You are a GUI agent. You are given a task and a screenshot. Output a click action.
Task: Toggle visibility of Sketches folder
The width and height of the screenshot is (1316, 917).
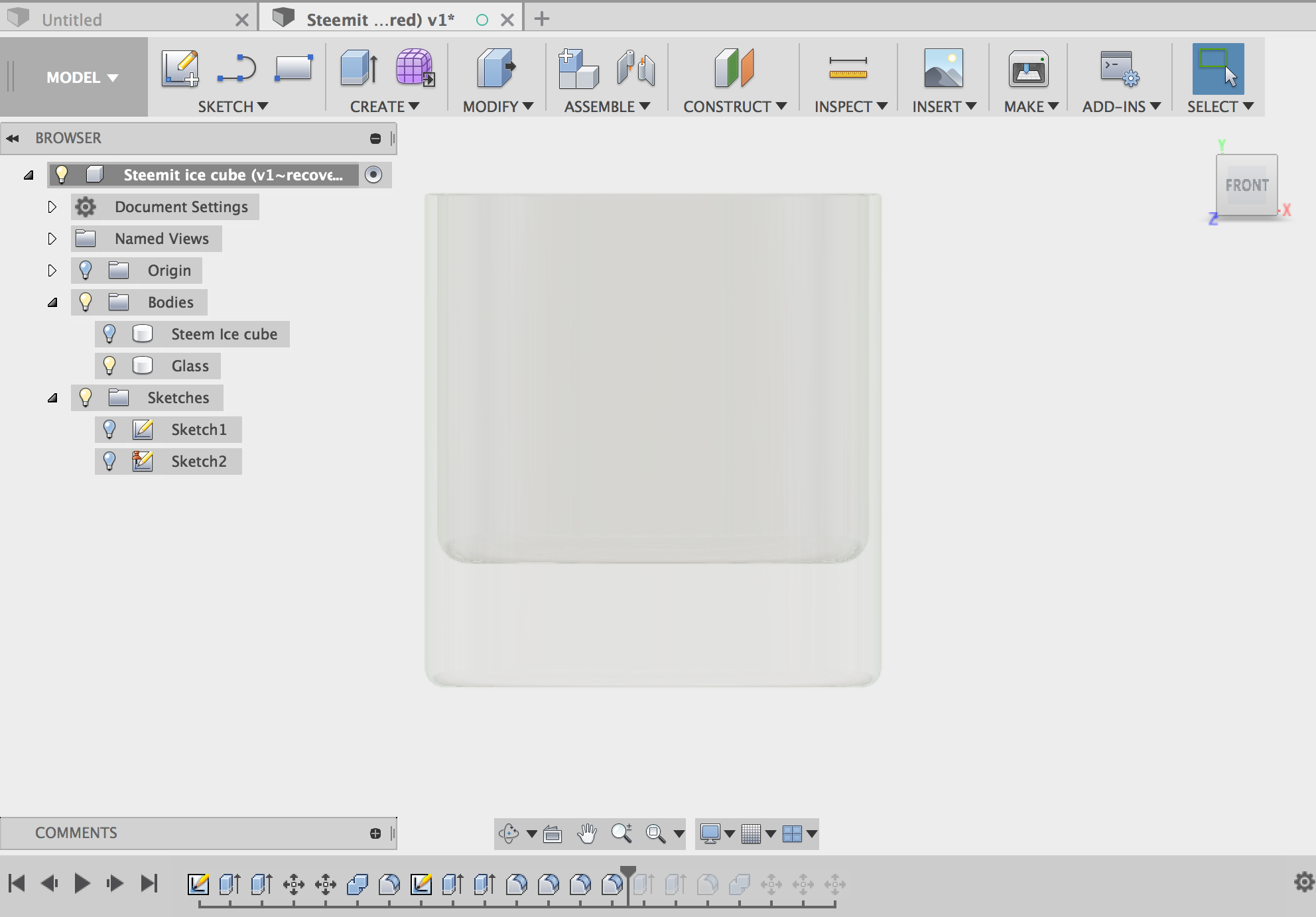click(86, 398)
